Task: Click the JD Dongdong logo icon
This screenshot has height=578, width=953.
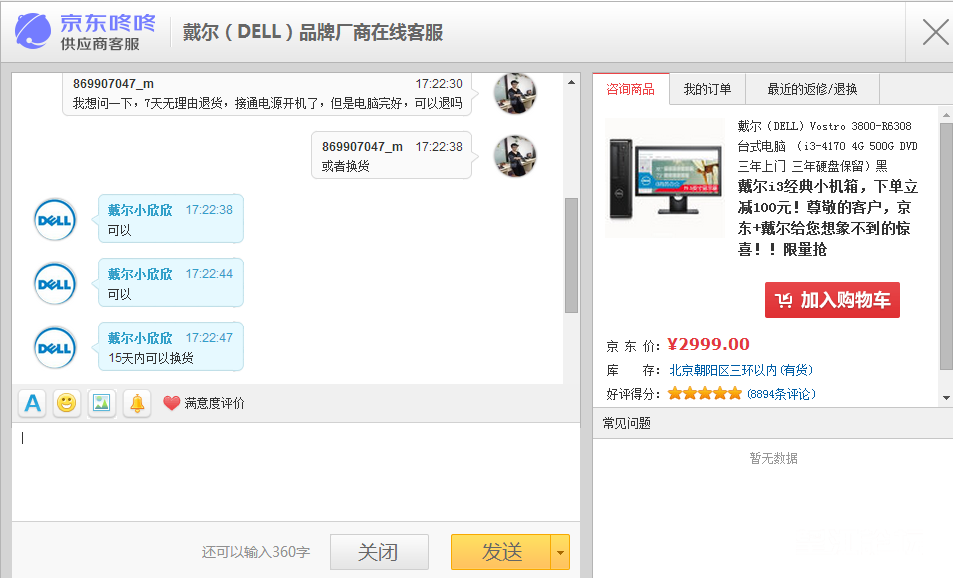Action: pyautogui.click(x=33, y=30)
